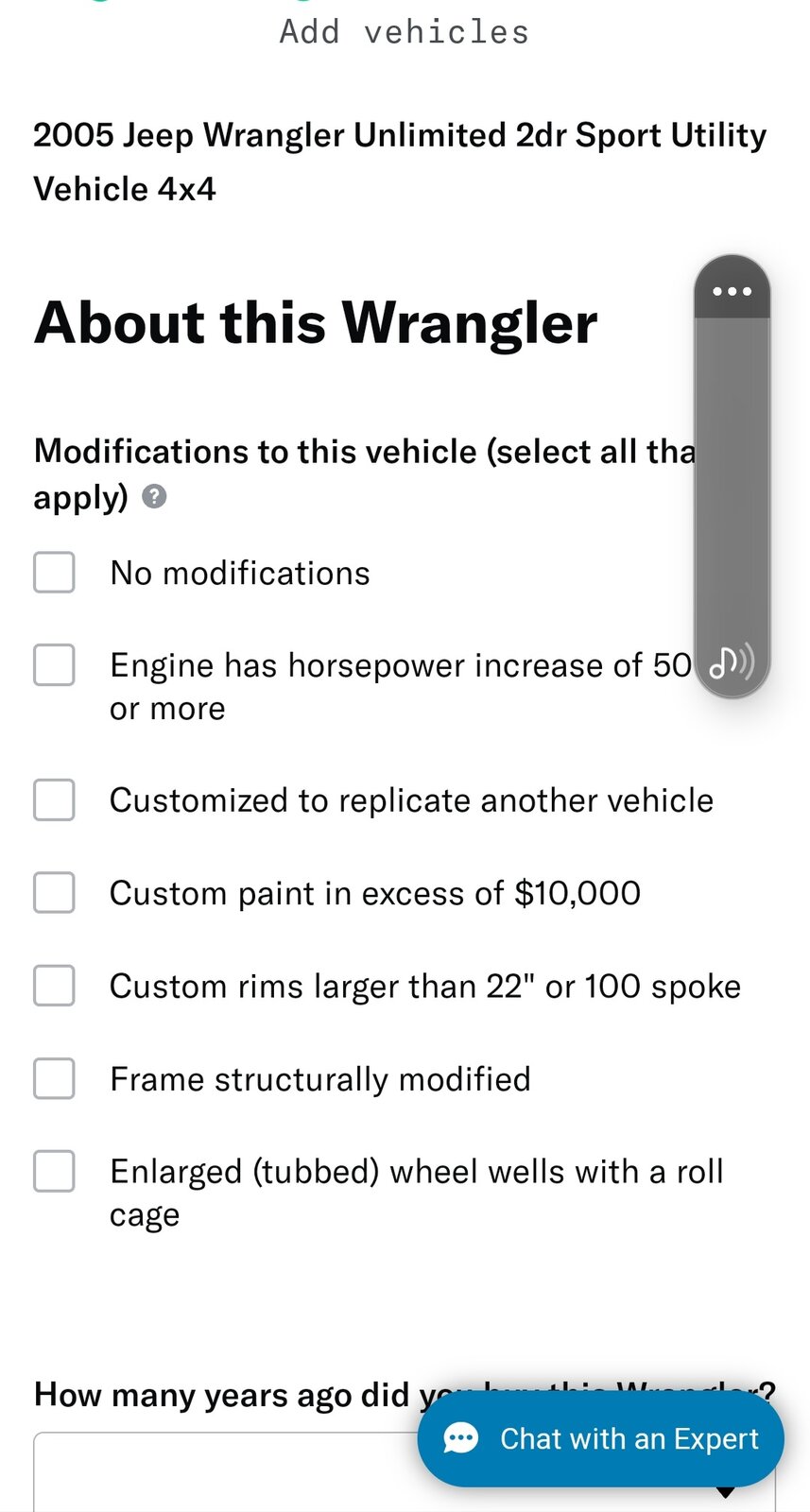Image resolution: width=810 pixels, height=1512 pixels.
Task: Toggle Frame structurally modified checkbox
Action: tap(54, 1079)
